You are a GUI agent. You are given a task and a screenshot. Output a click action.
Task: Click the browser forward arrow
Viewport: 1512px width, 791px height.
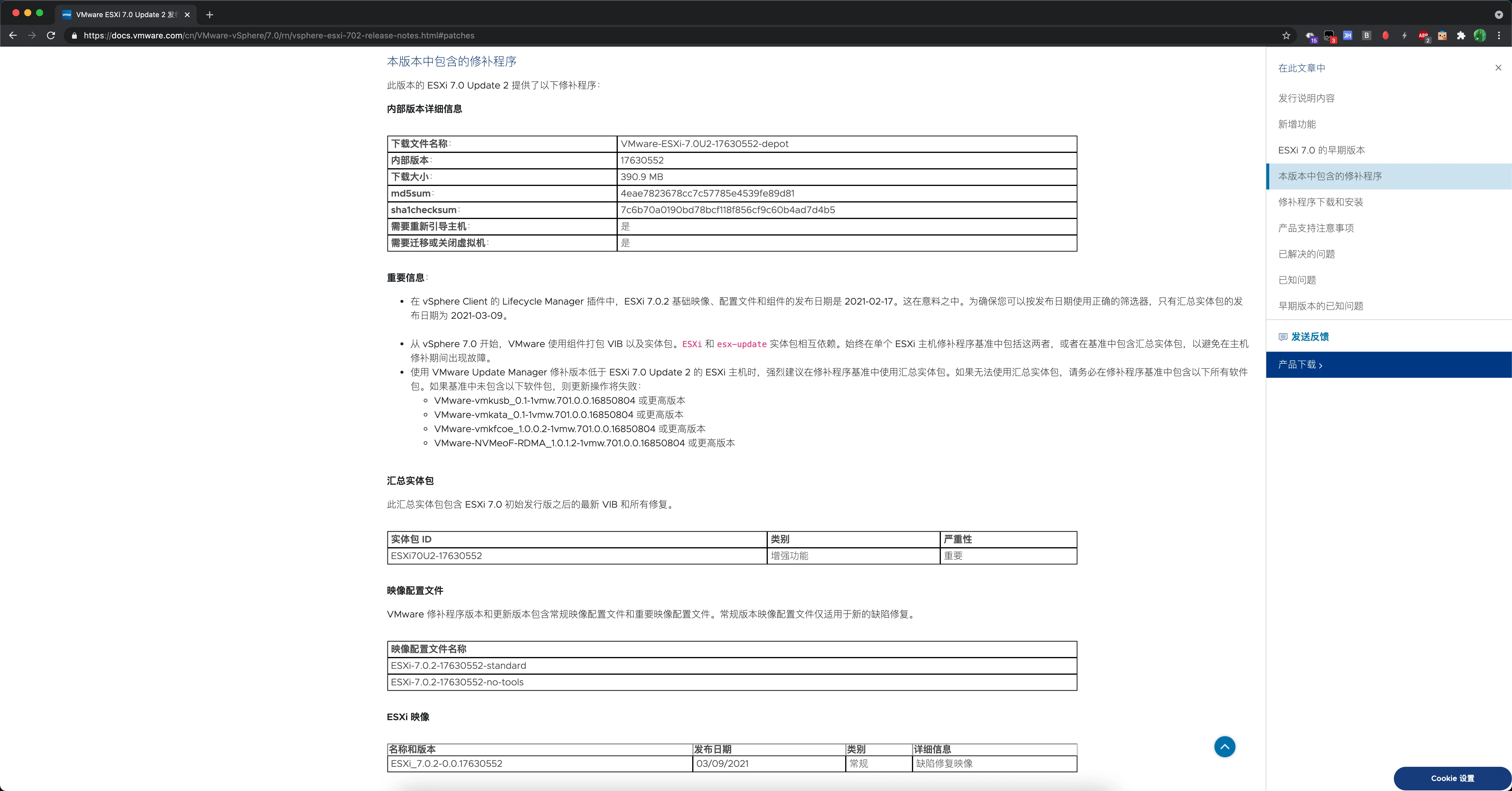[x=32, y=35]
